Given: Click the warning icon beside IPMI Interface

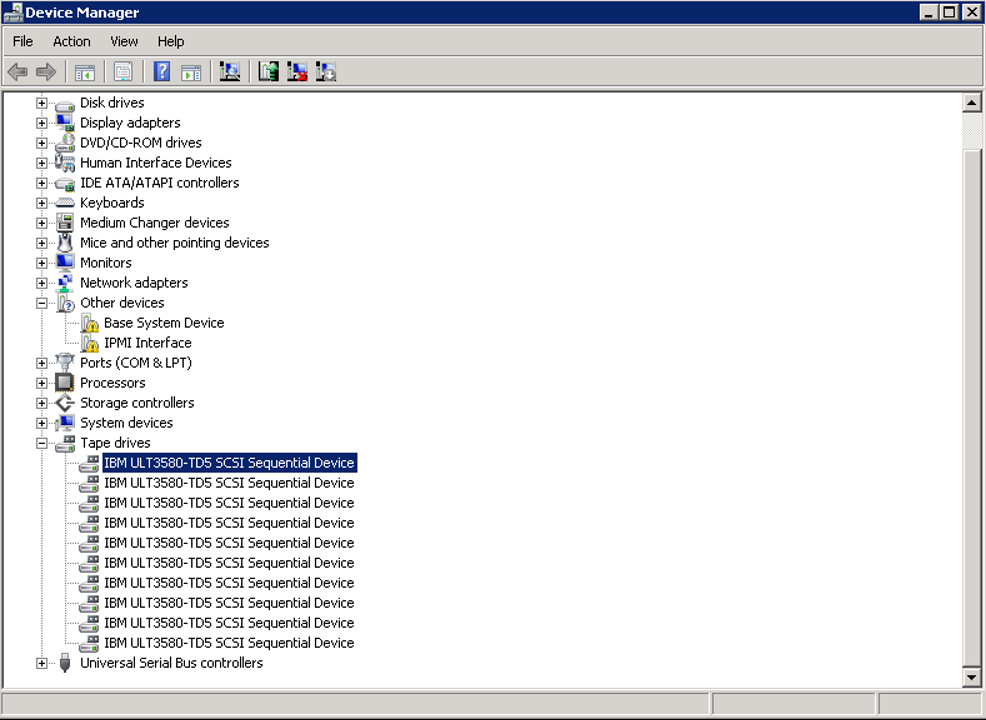Looking at the screenshot, I should coord(89,343).
